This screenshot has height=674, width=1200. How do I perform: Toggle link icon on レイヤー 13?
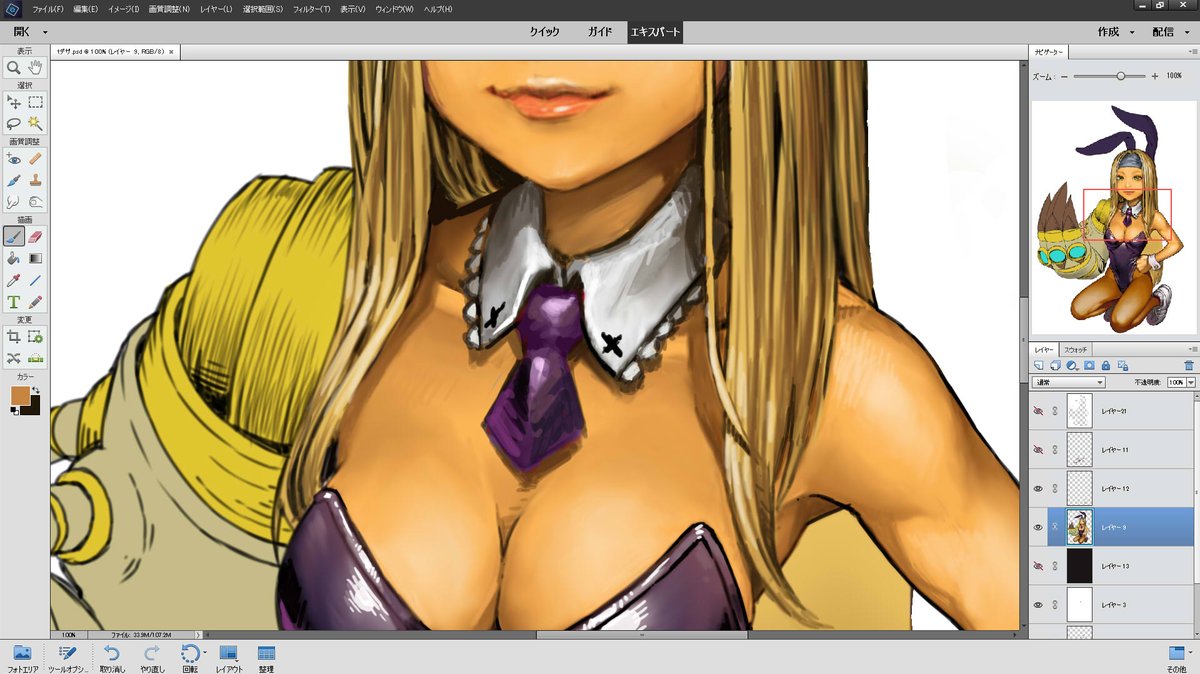click(1055, 566)
